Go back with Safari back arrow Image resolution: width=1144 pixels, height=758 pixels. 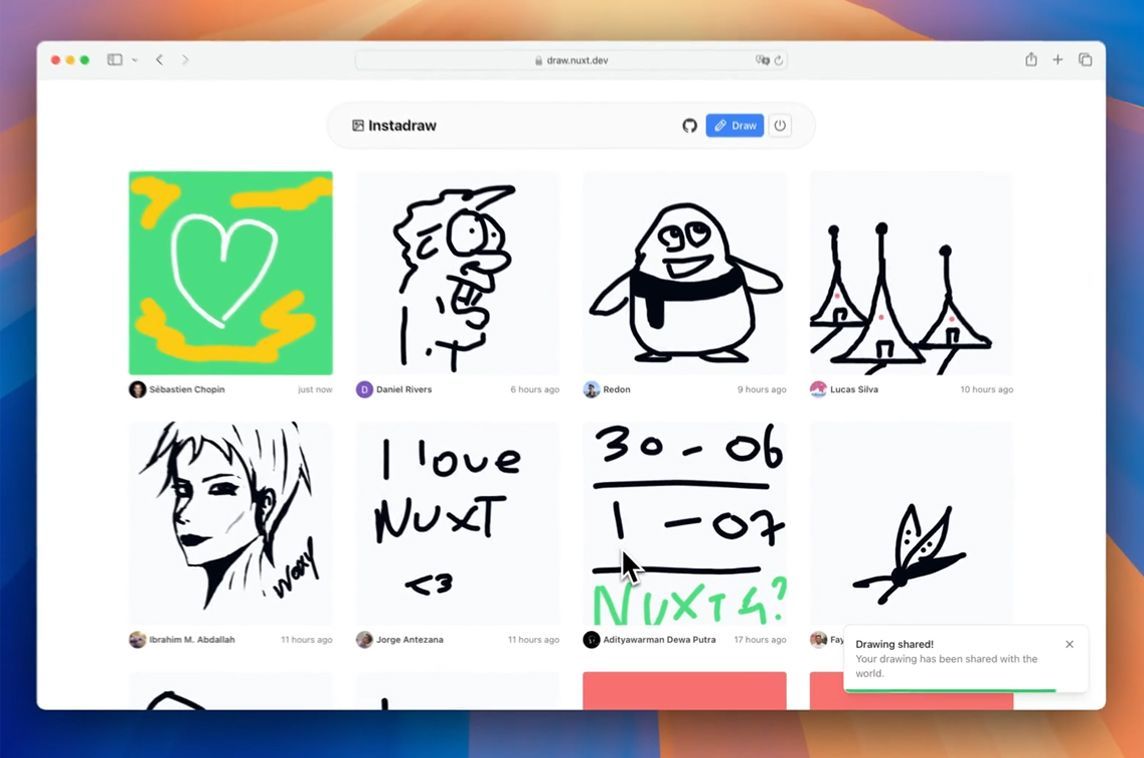point(160,60)
